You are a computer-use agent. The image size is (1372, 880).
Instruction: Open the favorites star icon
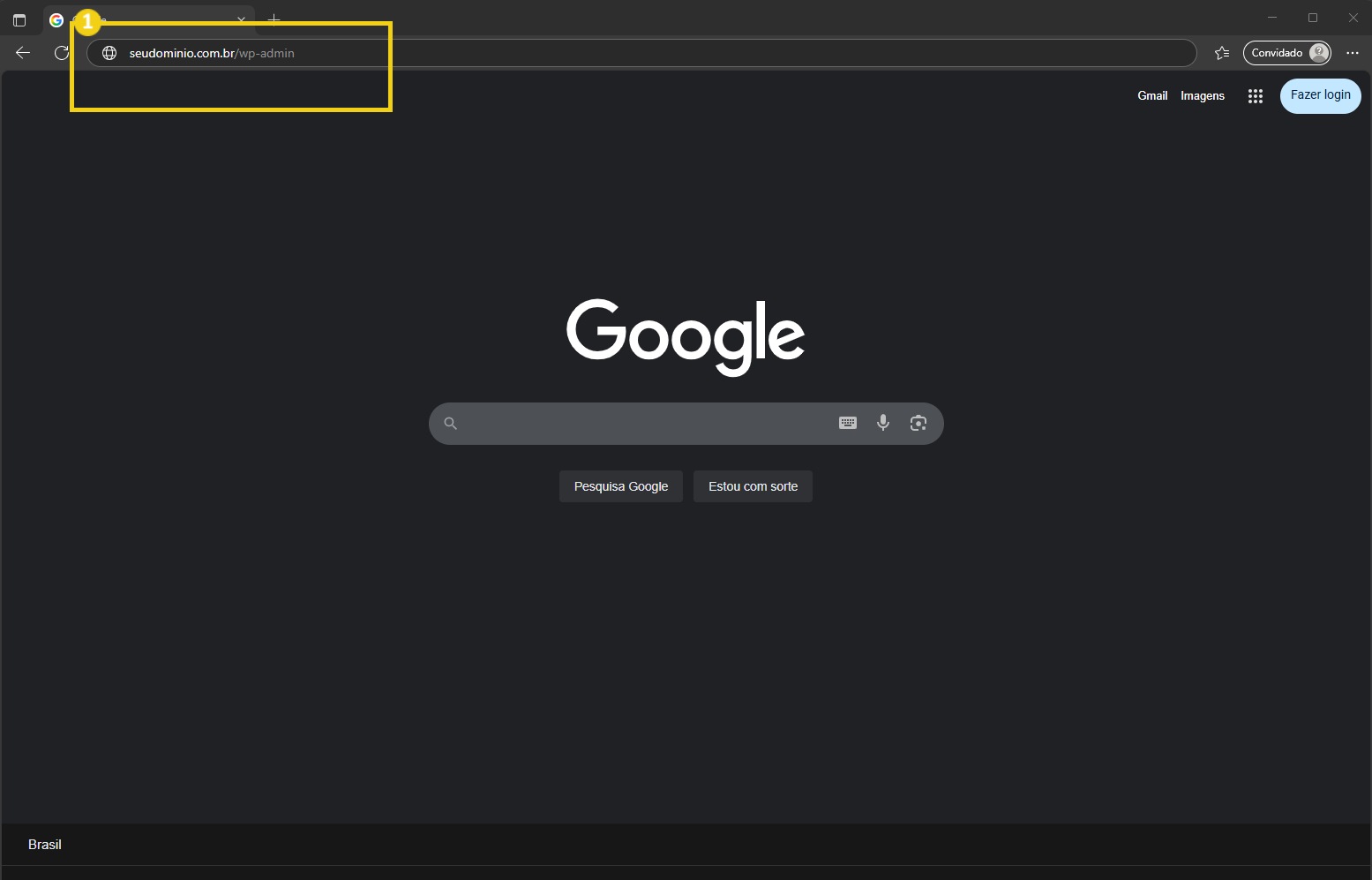coord(1222,53)
